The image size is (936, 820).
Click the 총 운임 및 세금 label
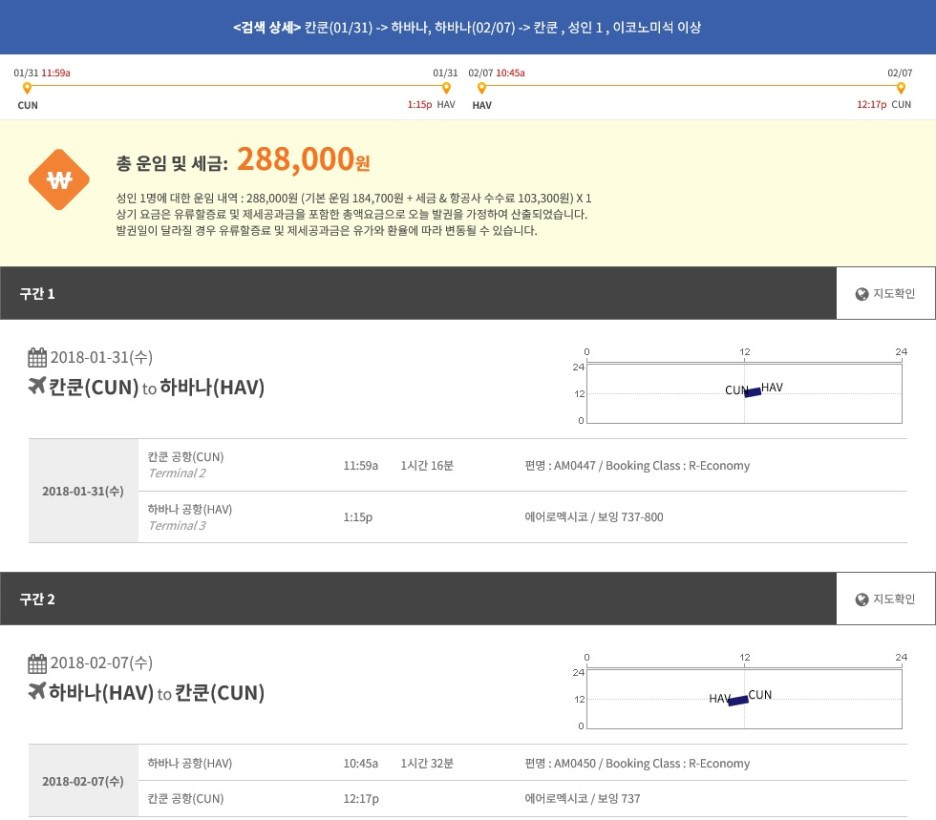pyautogui.click(x=172, y=162)
